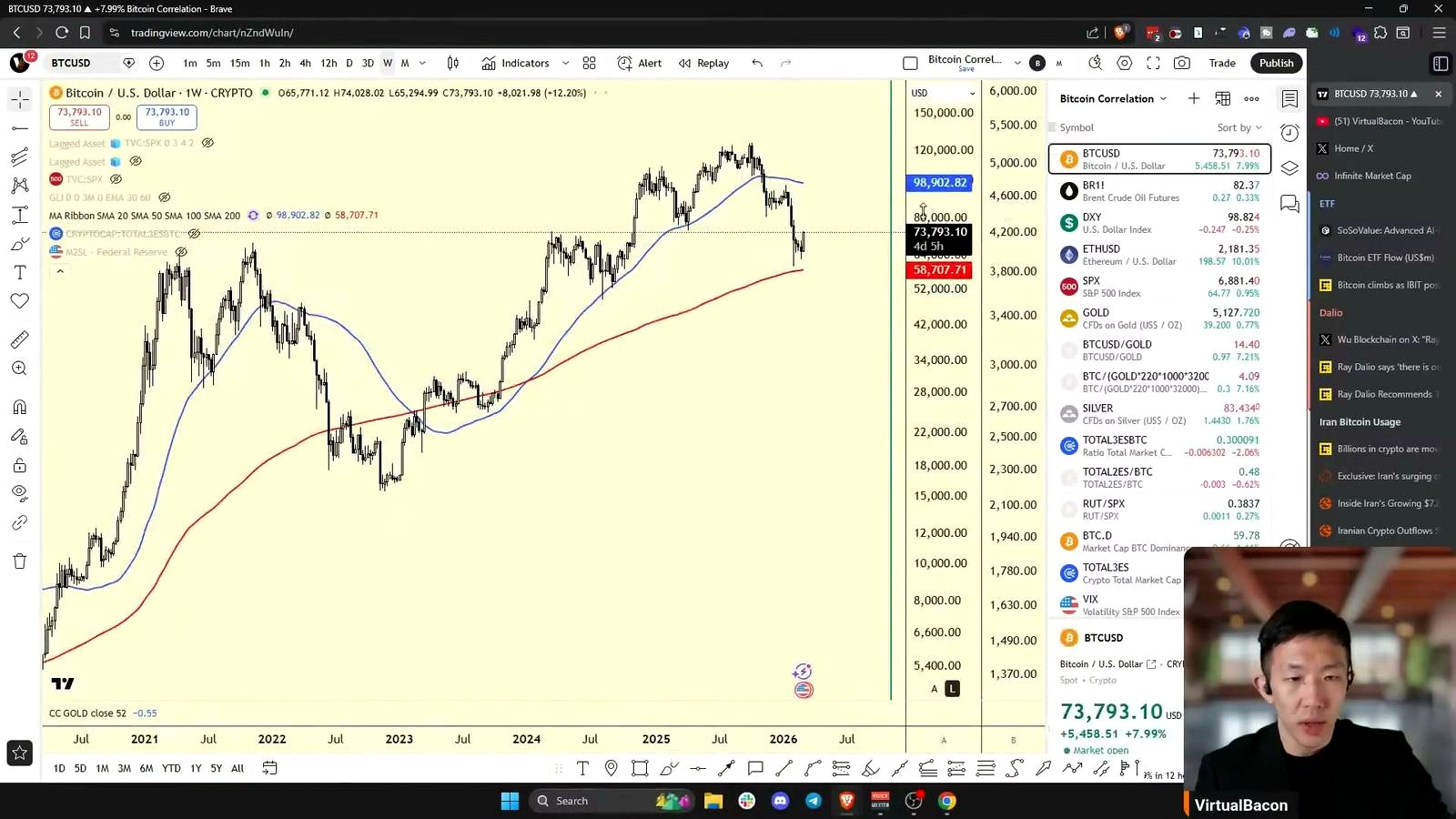Click the 73,793.10 SELL button

coord(80,116)
